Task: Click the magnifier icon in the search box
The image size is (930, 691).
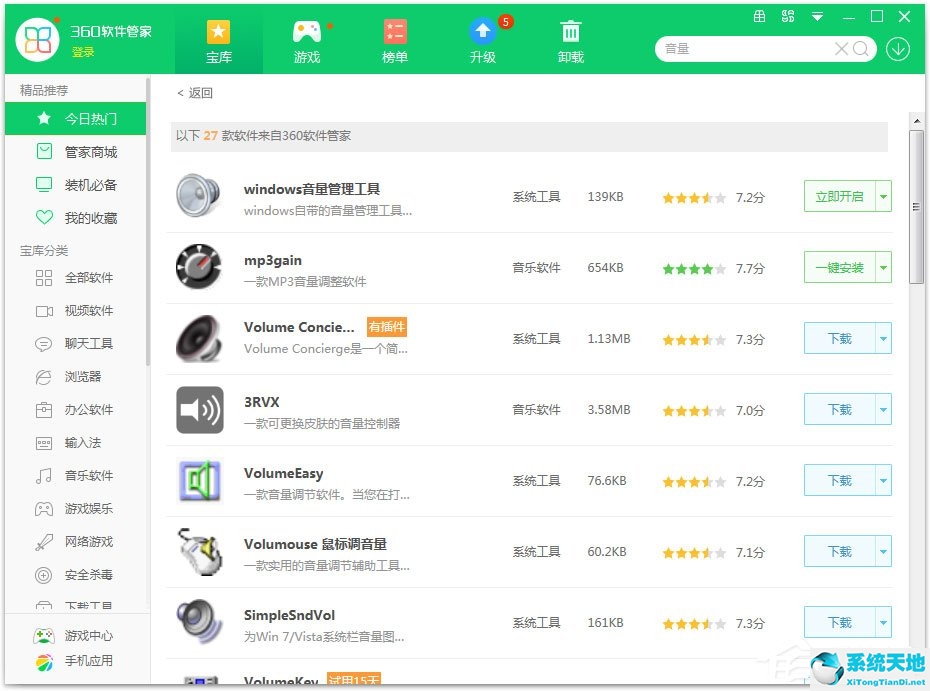Action: pos(860,48)
